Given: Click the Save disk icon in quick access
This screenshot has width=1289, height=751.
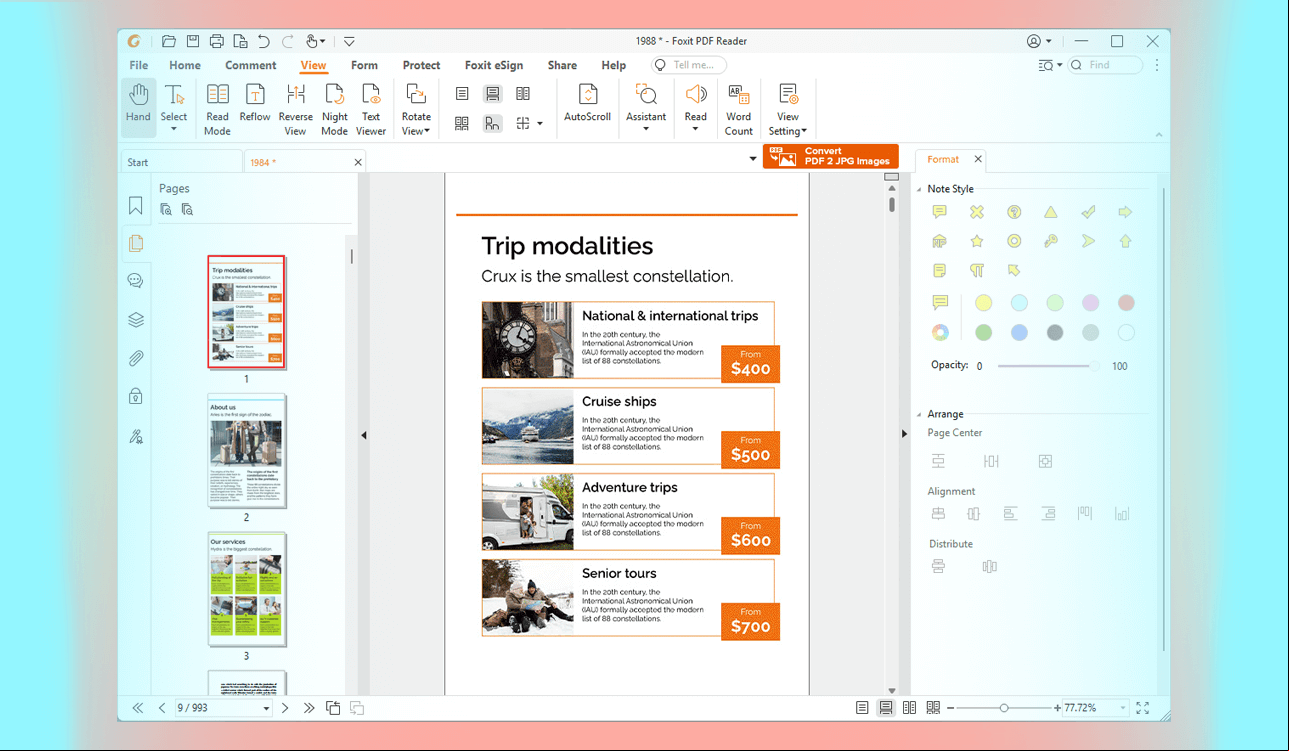Looking at the screenshot, I should click(193, 41).
